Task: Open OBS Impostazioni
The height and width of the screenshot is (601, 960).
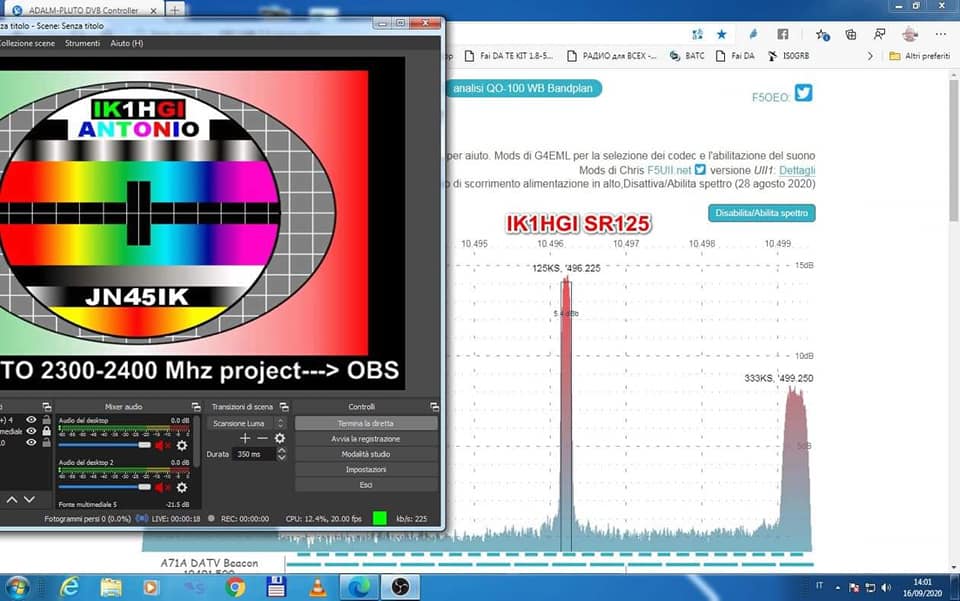Action: tap(366, 469)
